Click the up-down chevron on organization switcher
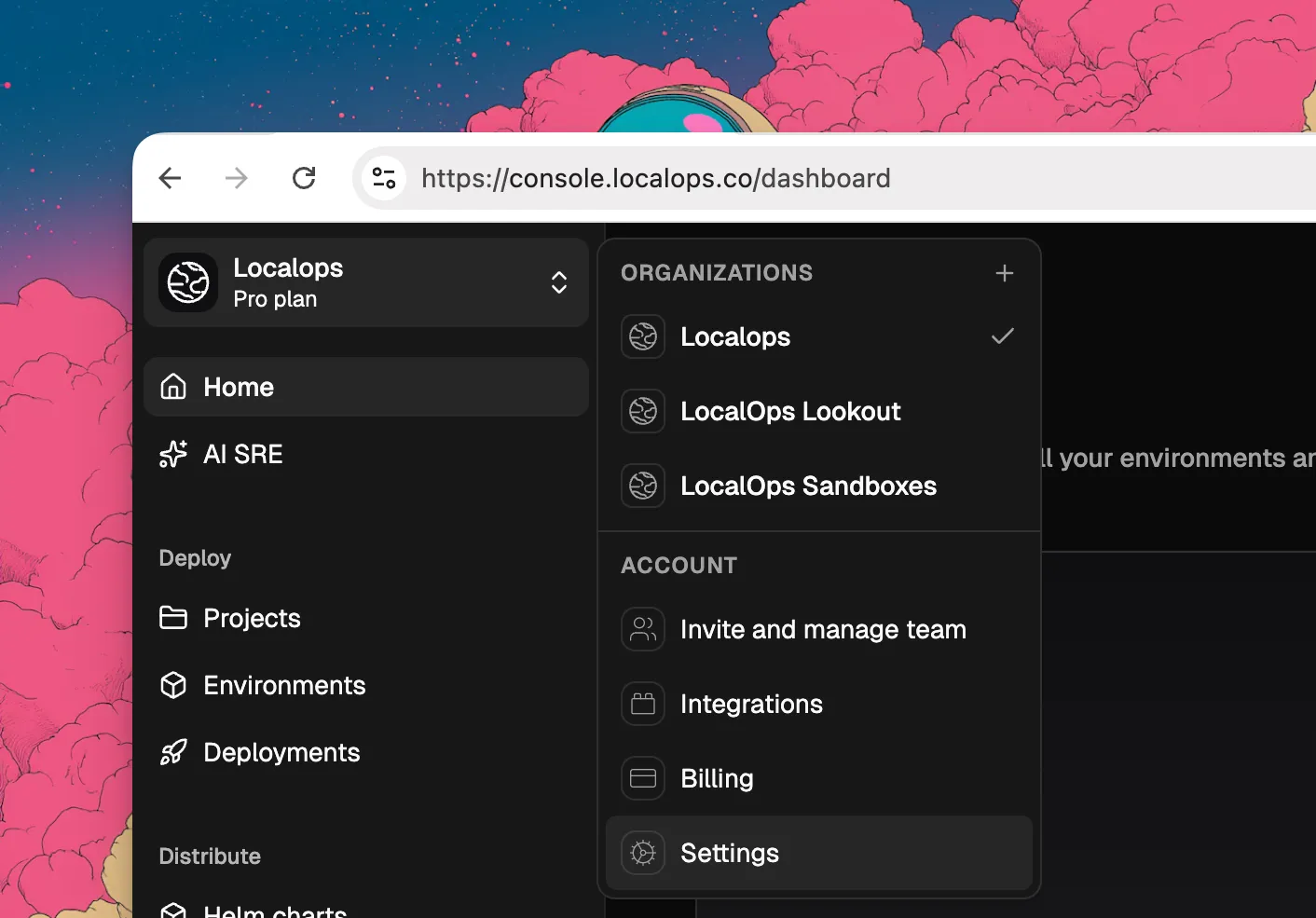Image resolution: width=1316 pixels, height=918 pixels. (x=559, y=282)
